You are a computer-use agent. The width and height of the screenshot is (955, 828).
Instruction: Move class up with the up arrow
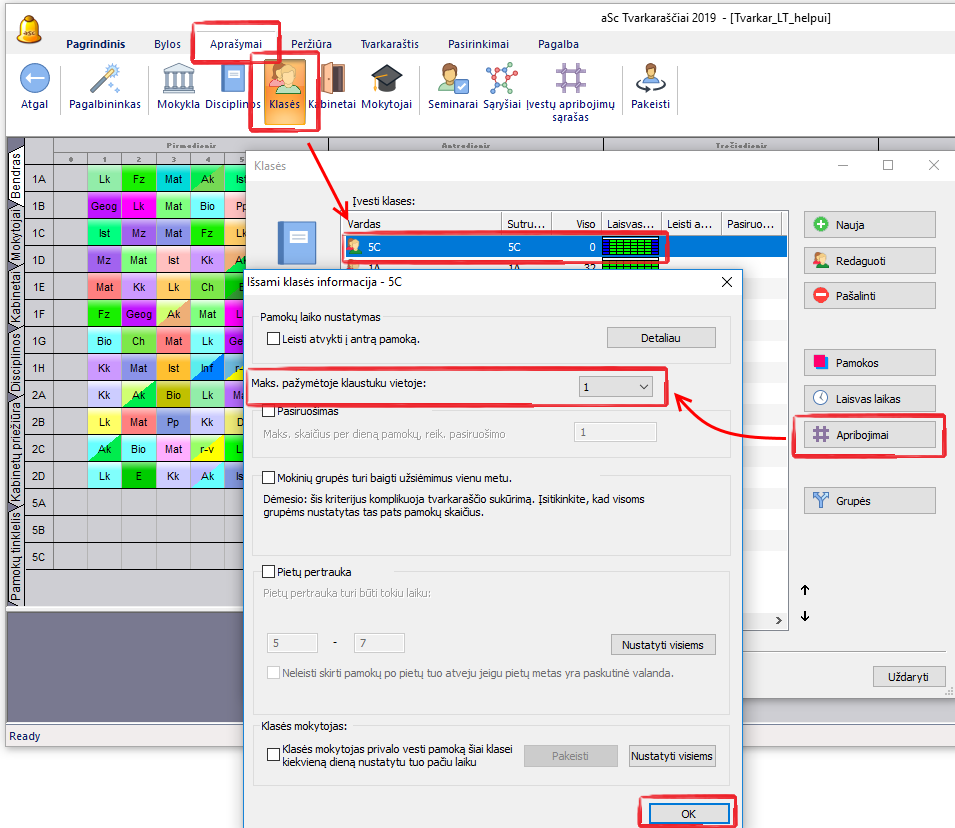[805, 590]
